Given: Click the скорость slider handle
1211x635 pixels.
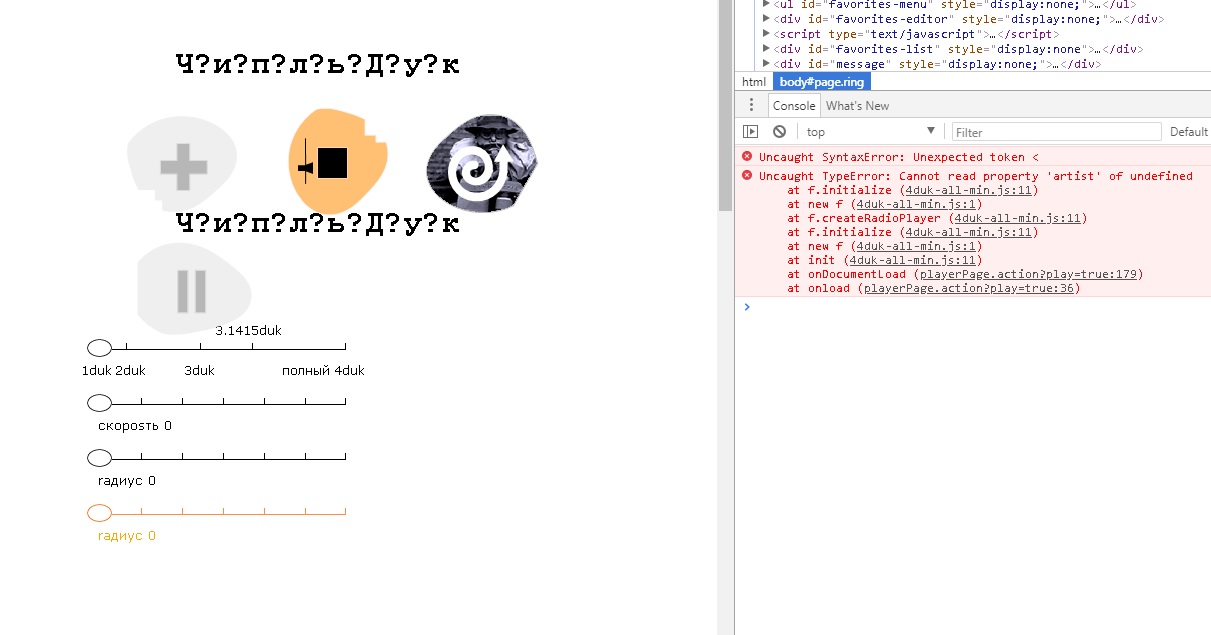Looking at the screenshot, I should (100, 403).
